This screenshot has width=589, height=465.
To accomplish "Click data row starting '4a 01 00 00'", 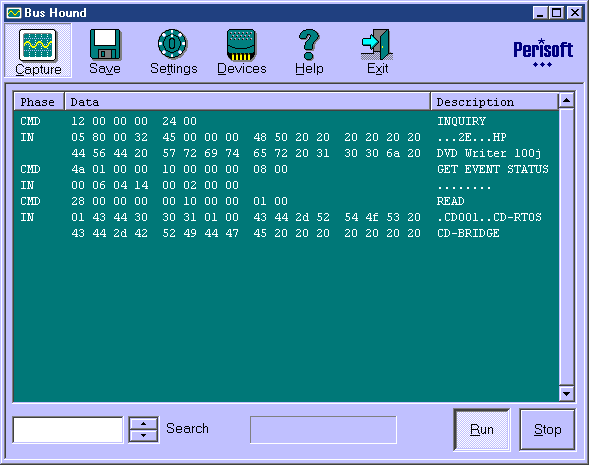I will (x=180, y=169).
